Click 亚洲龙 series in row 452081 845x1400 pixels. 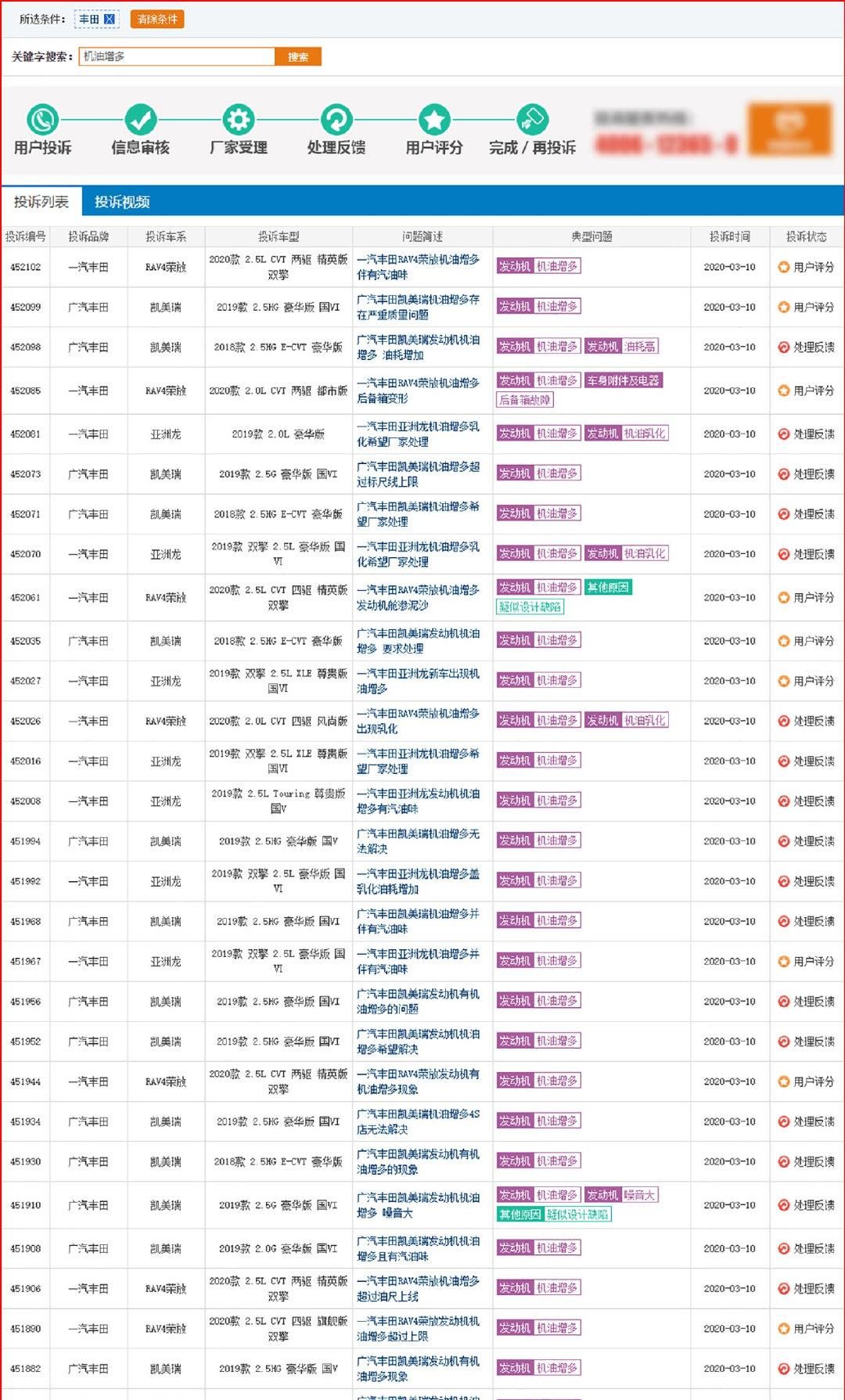pos(166,434)
